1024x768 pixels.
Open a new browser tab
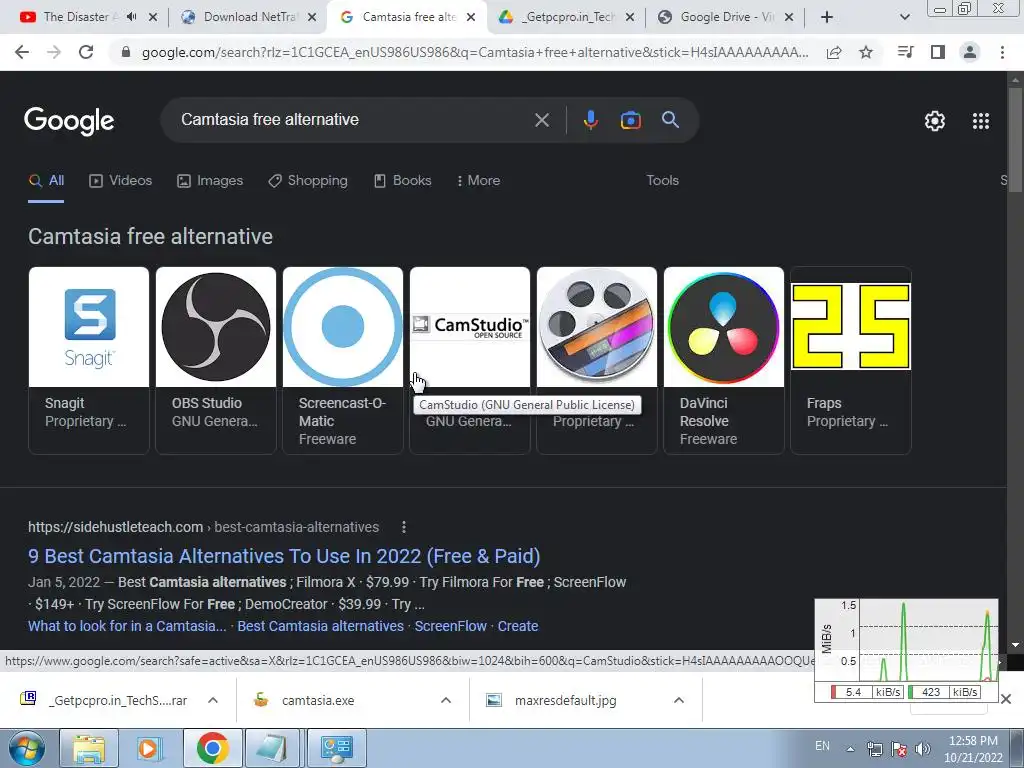tap(827, 17)
